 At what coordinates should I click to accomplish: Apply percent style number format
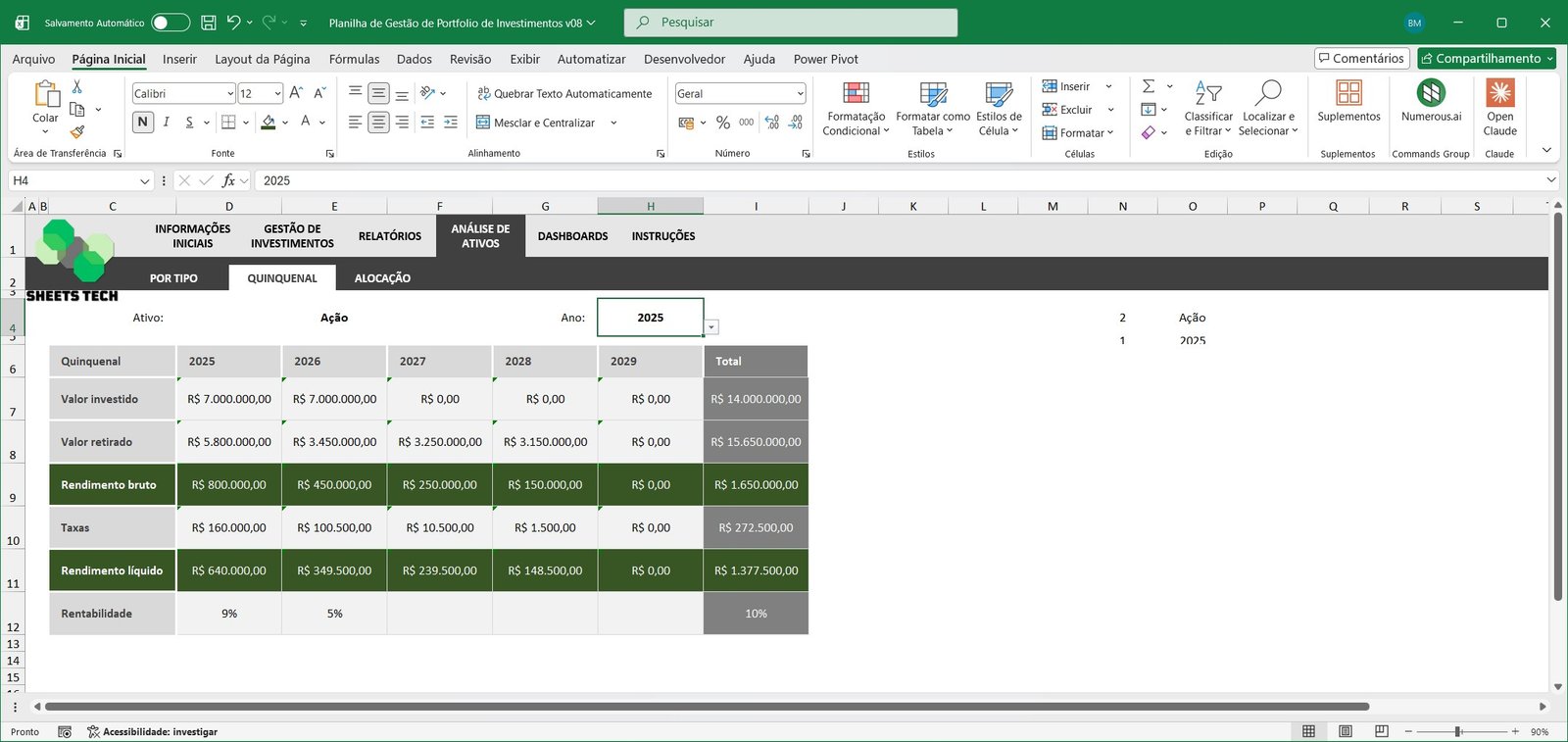click(723, 123)
